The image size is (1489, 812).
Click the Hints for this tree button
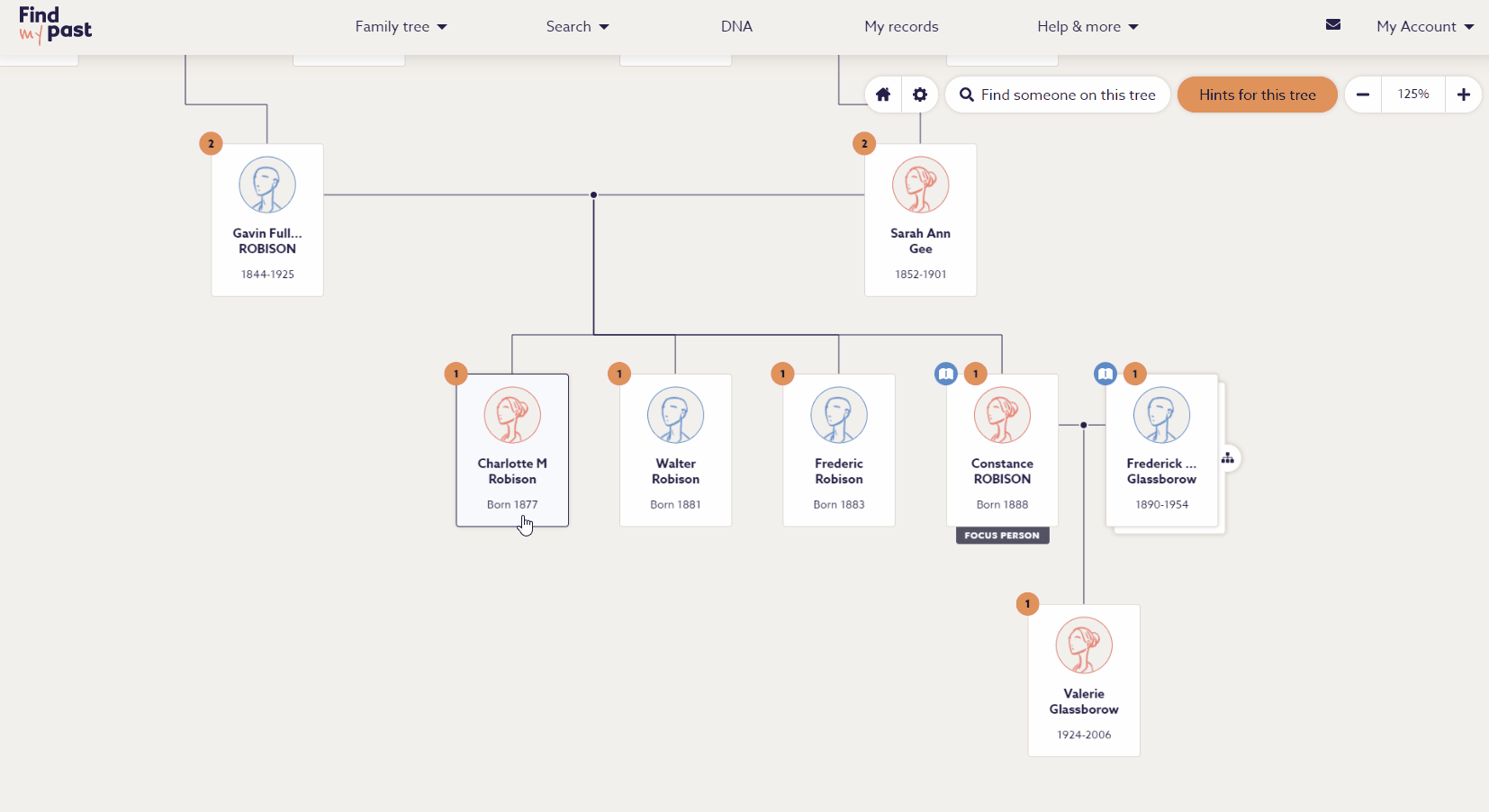(1257, 95)
